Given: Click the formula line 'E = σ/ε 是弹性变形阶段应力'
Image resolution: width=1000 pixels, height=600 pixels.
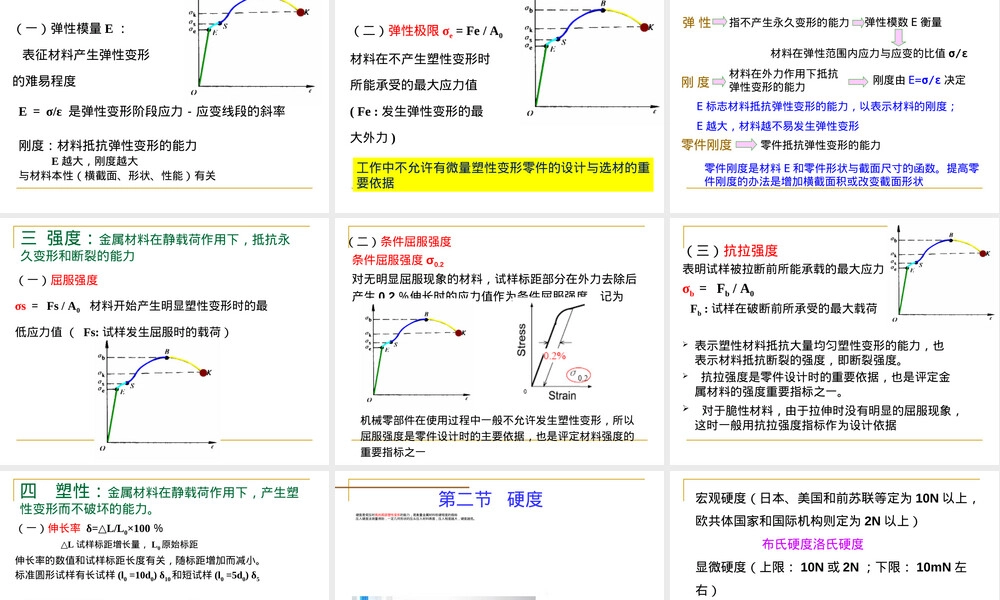Looking at the screenshot, I should [x=151, y=112].
